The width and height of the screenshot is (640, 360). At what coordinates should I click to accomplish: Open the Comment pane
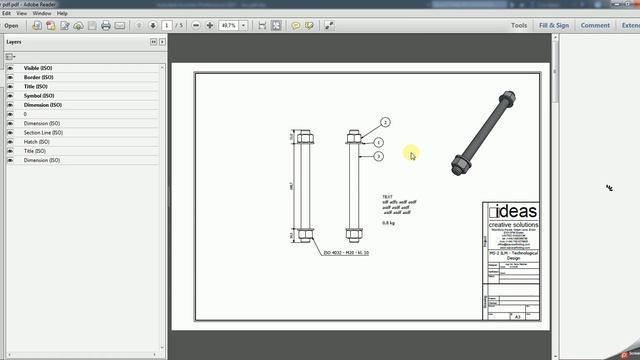click(595, 25)
